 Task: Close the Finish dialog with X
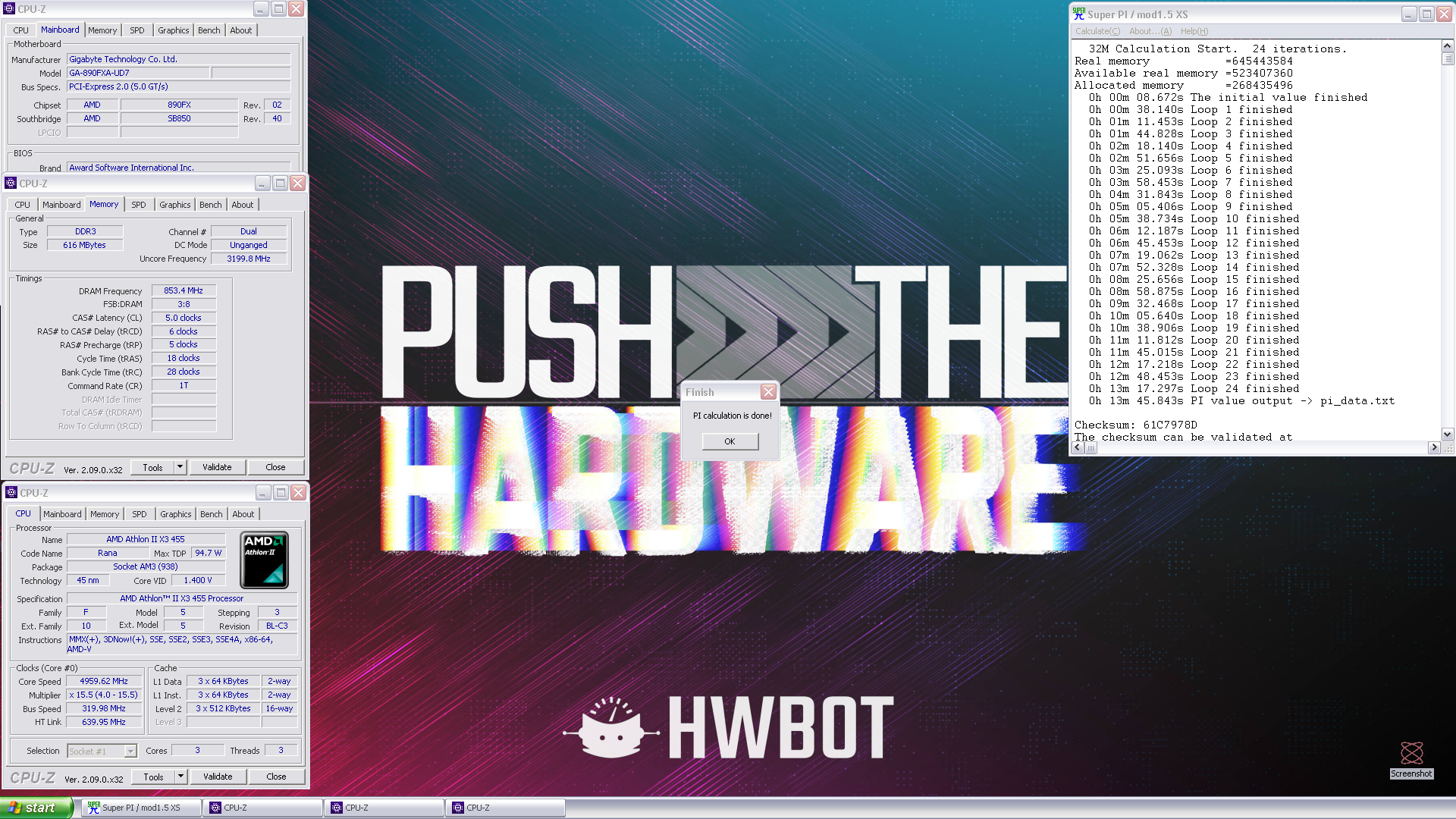coord(768,392)
